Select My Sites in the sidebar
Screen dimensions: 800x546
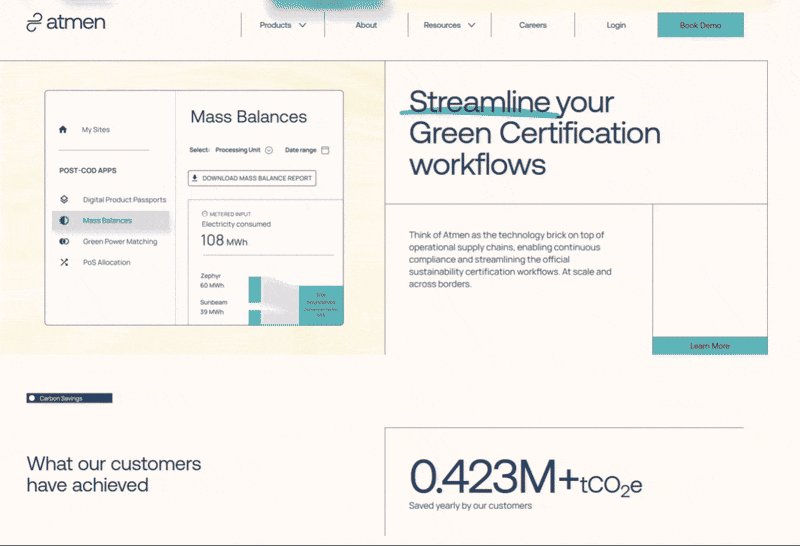point(96,130)
